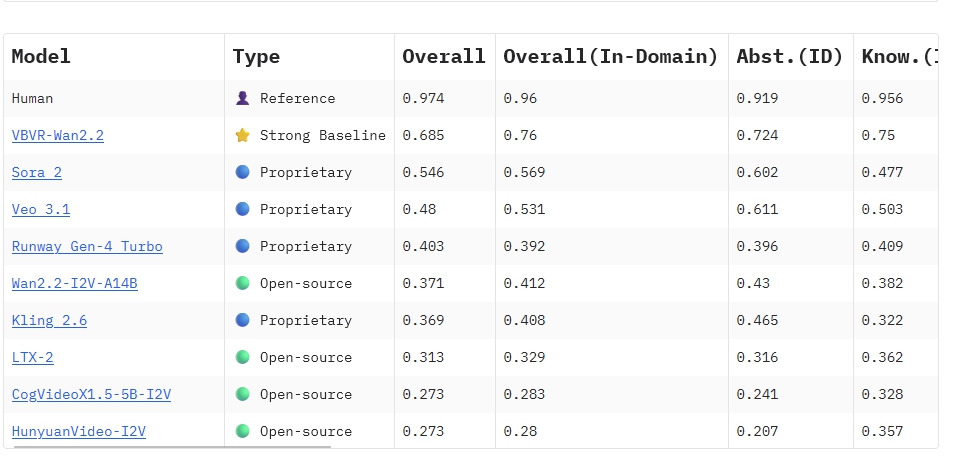
Task: Select Human's Overall value 0.974
Action: pyautogui.click(x=423, y=98)
